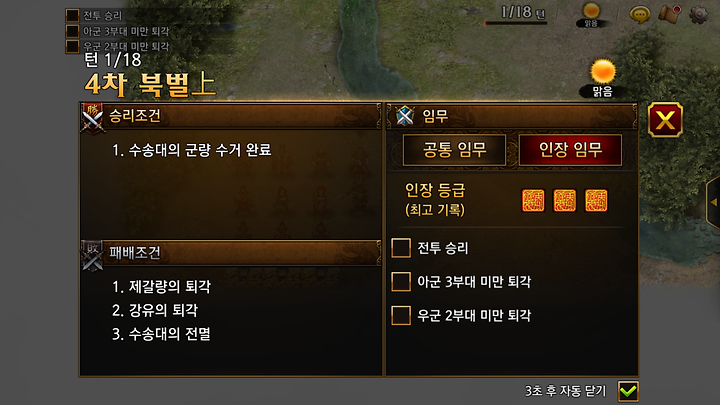Click the small weather icon near the turn counter
720x405 pixels.
[x=591, y=10]
